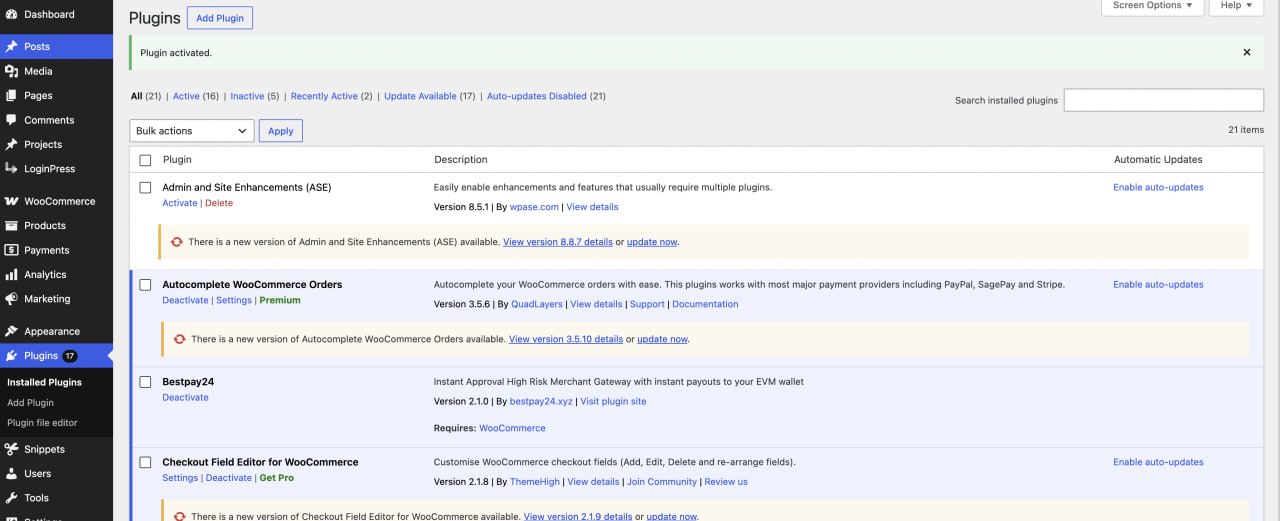Open the wpase.com author link
The height and width of the screenshot is (521, 1280).
[535, 207]
